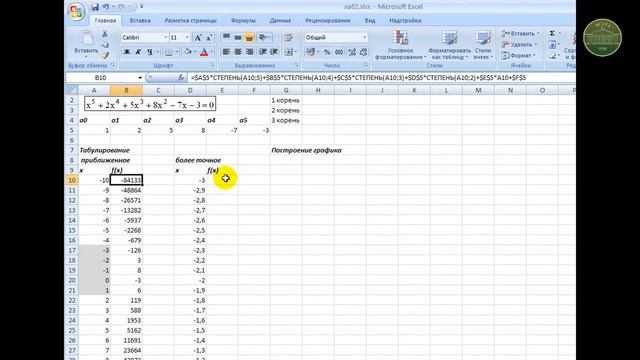Undo the last action
The width and height of the screenshot is (640, 360).
[106, 7]
